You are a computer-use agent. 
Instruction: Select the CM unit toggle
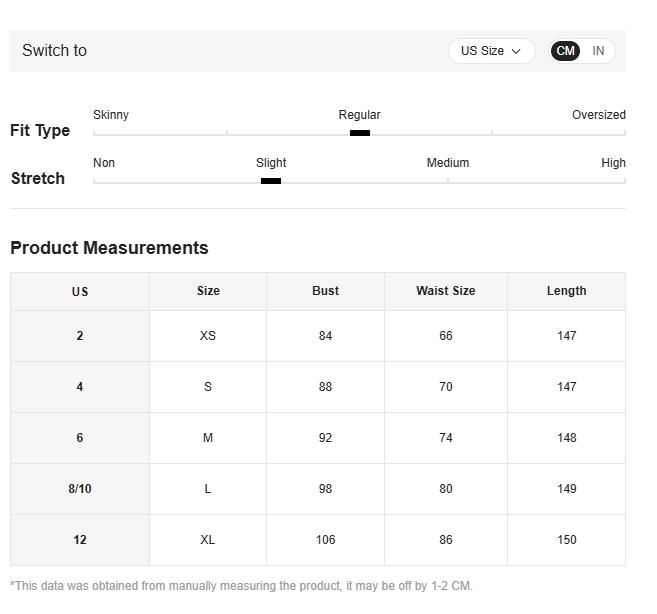tap(566, 51)
